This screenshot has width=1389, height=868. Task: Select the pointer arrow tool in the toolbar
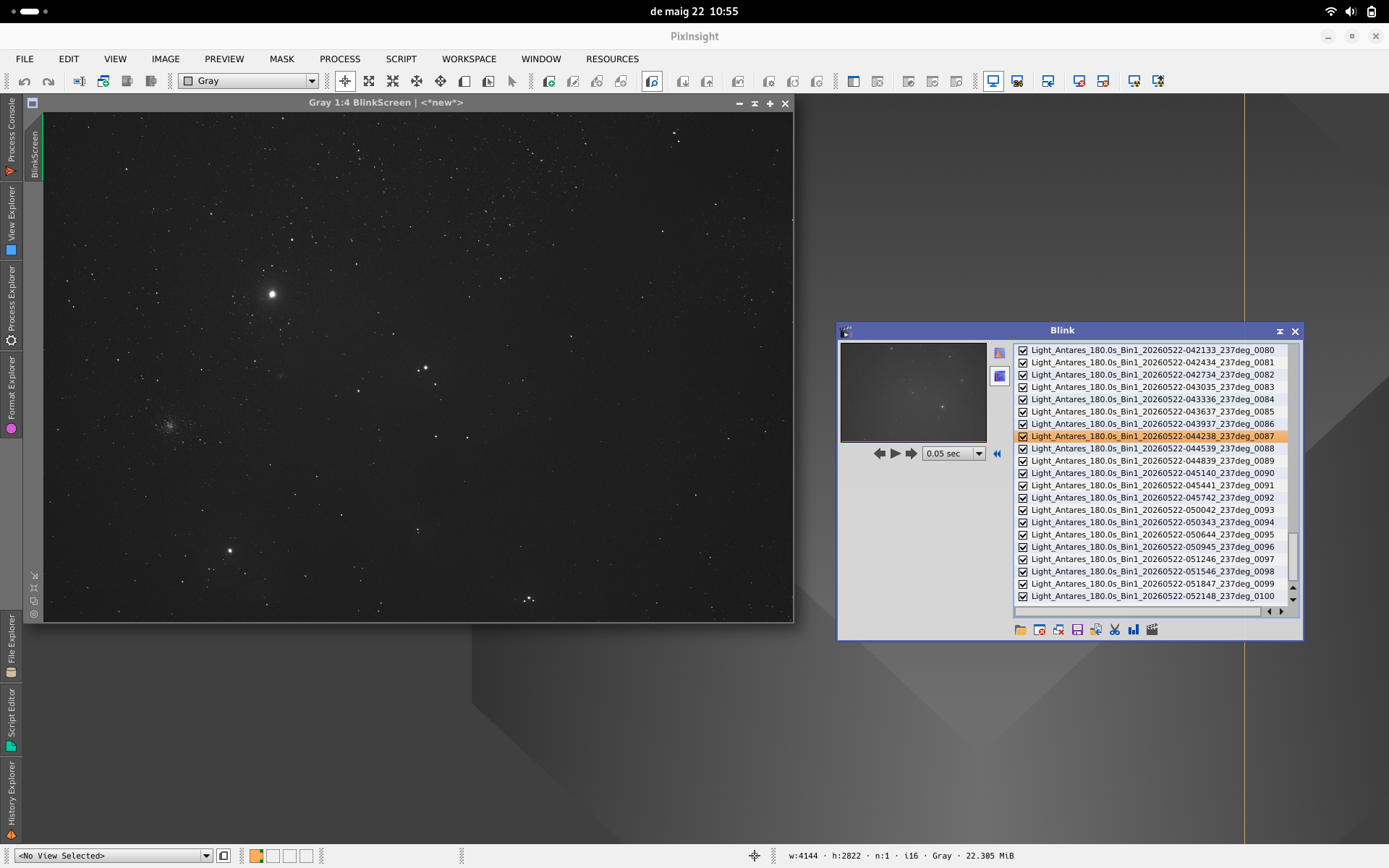512,82
